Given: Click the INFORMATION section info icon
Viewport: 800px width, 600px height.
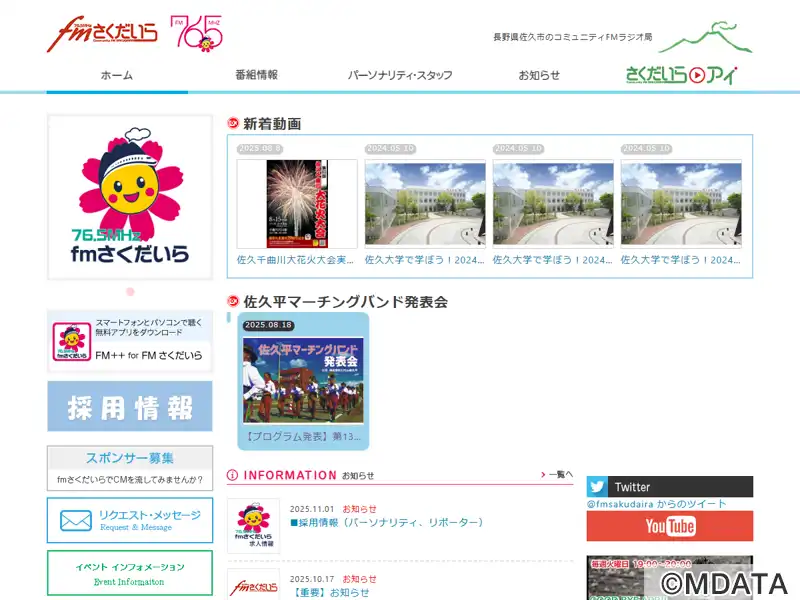Looking at the screenshot, I should pyautogui.click(x=233, y=475).
